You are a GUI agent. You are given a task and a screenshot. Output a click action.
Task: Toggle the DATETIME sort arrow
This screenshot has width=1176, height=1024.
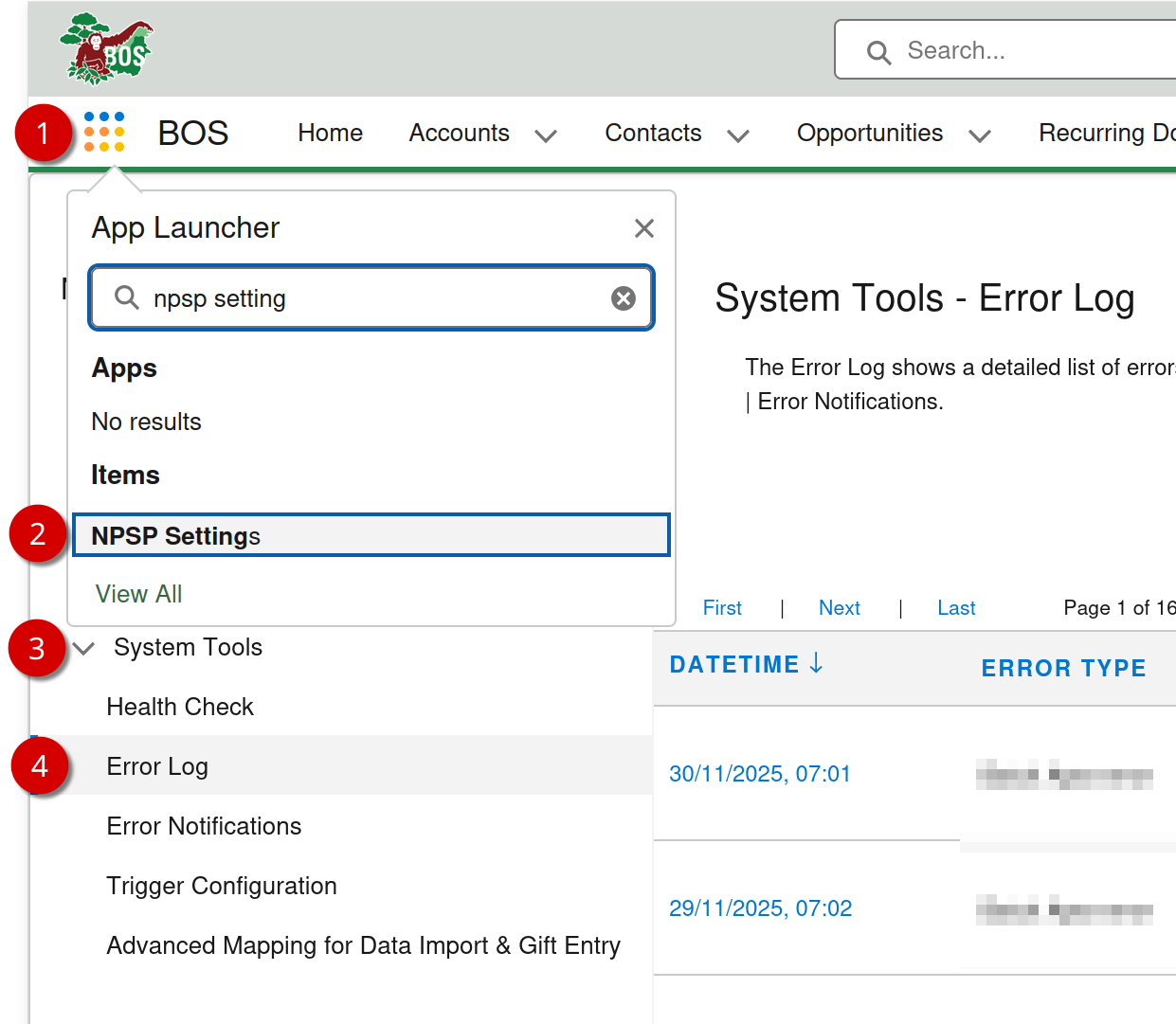816,664
